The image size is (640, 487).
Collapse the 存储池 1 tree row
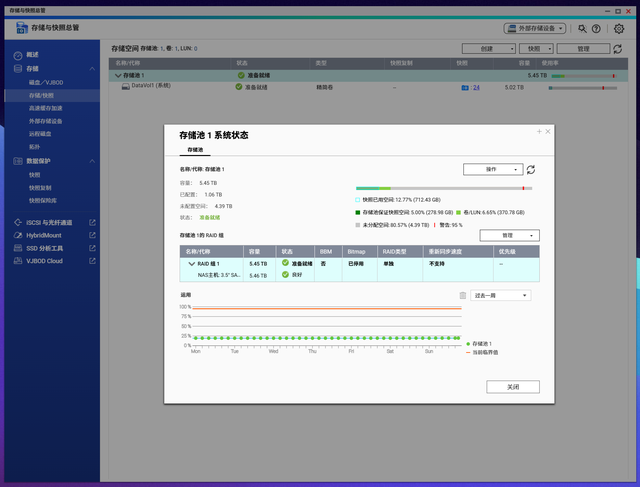(x=118, y=76)
